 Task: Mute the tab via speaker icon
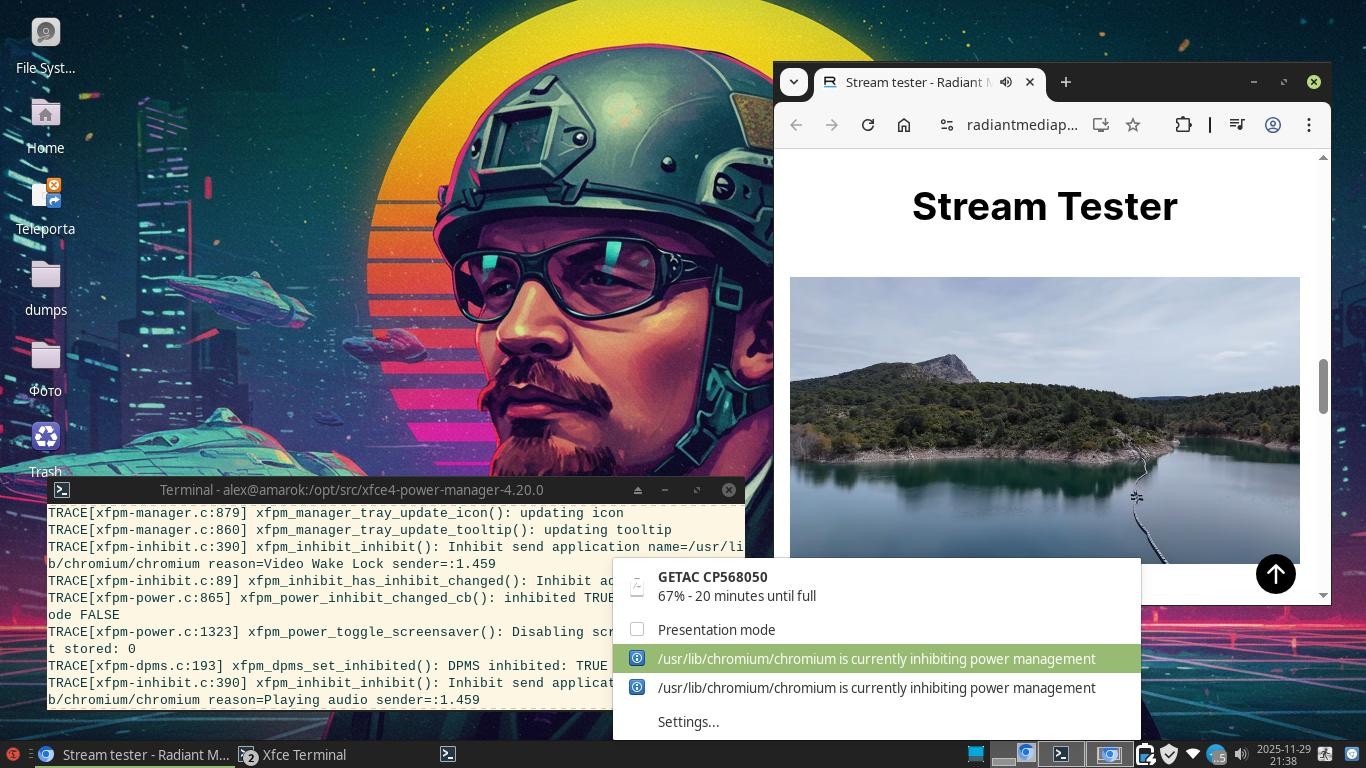point(1006,82)
